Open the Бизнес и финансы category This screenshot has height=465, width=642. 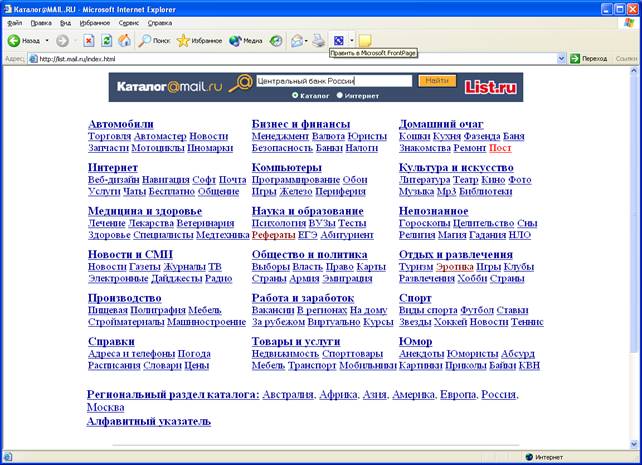301,124
